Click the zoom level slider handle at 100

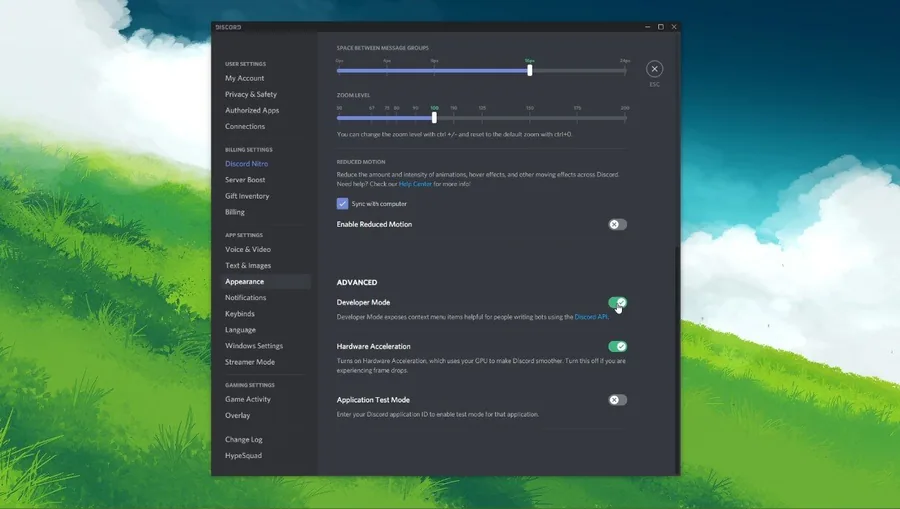point(435,118)
